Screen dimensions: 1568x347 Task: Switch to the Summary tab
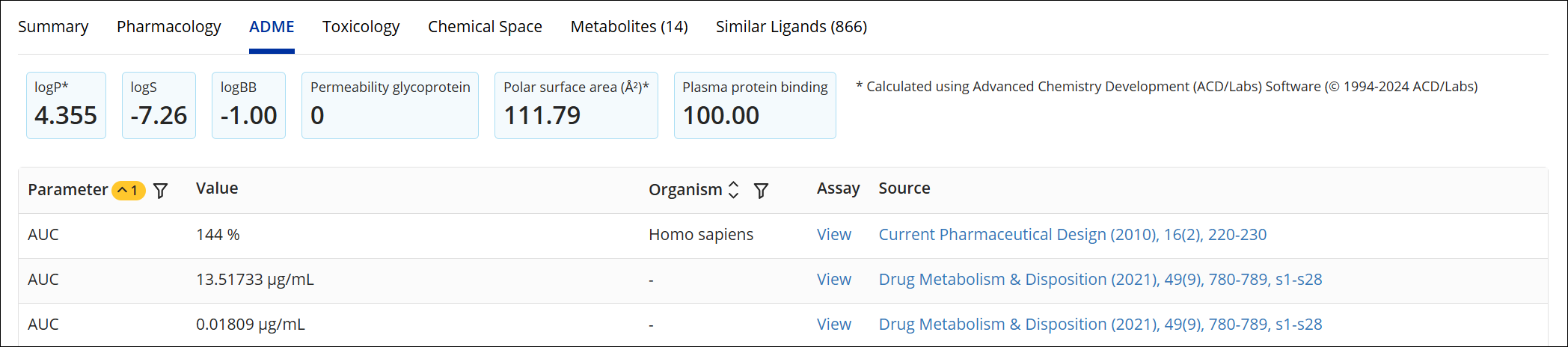(x=53, y=27)
